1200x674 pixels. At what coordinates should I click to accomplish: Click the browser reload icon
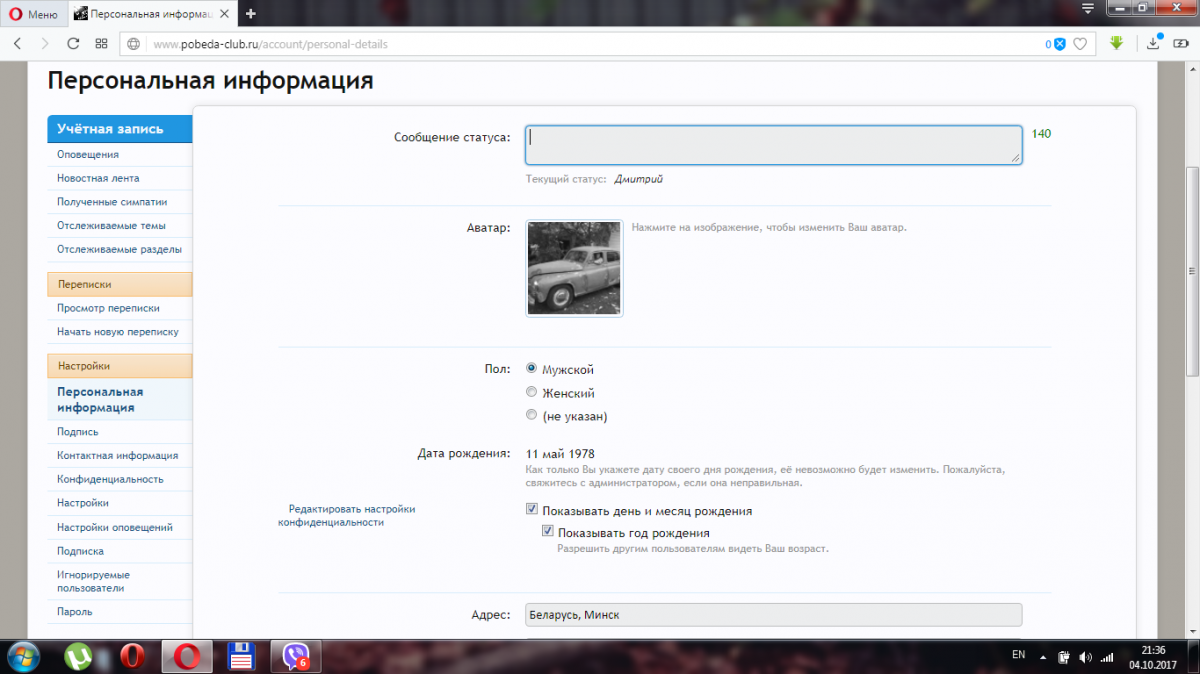[x=73, y=44]
